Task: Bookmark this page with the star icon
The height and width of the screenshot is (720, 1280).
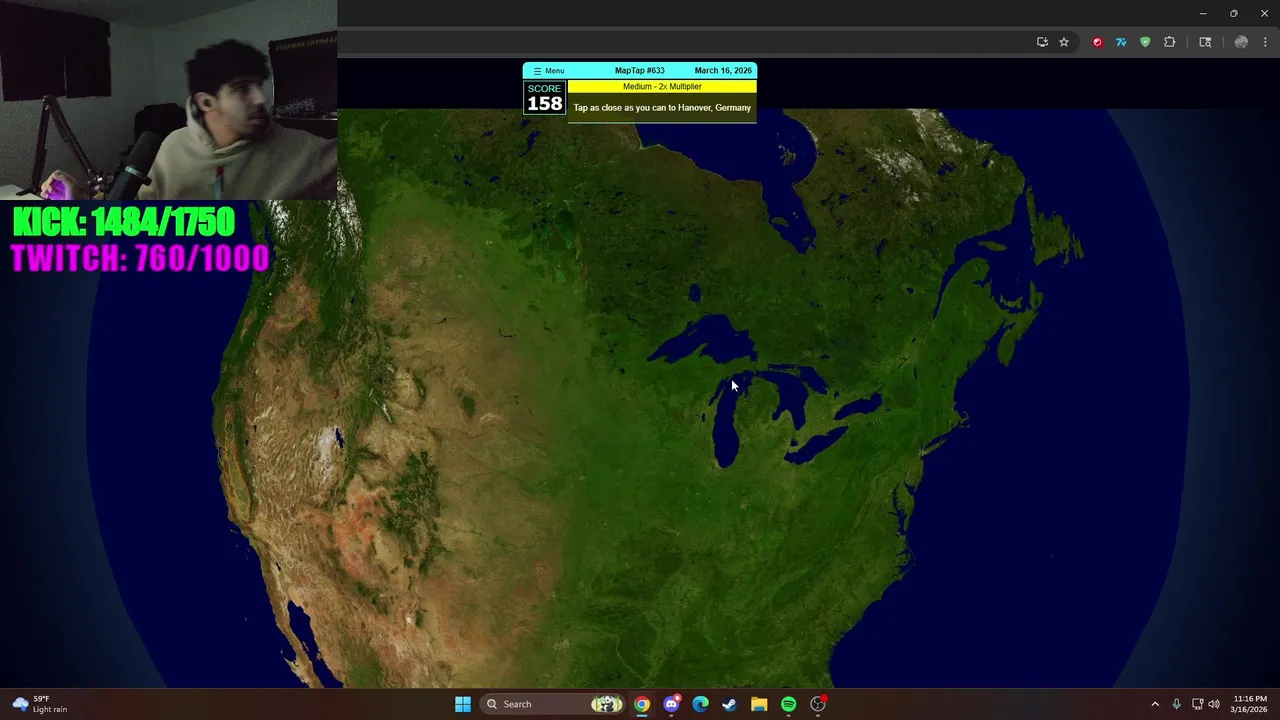Action: pyautogui.click(x=1064, y=42)
